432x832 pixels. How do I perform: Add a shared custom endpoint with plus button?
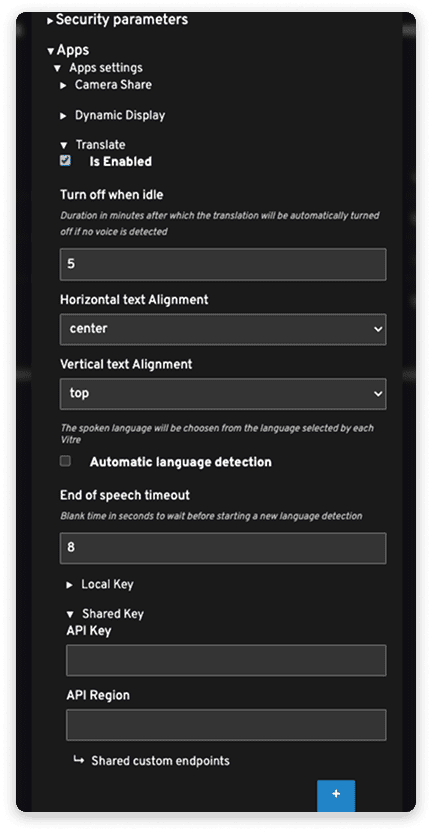click(x=336, y=795)
